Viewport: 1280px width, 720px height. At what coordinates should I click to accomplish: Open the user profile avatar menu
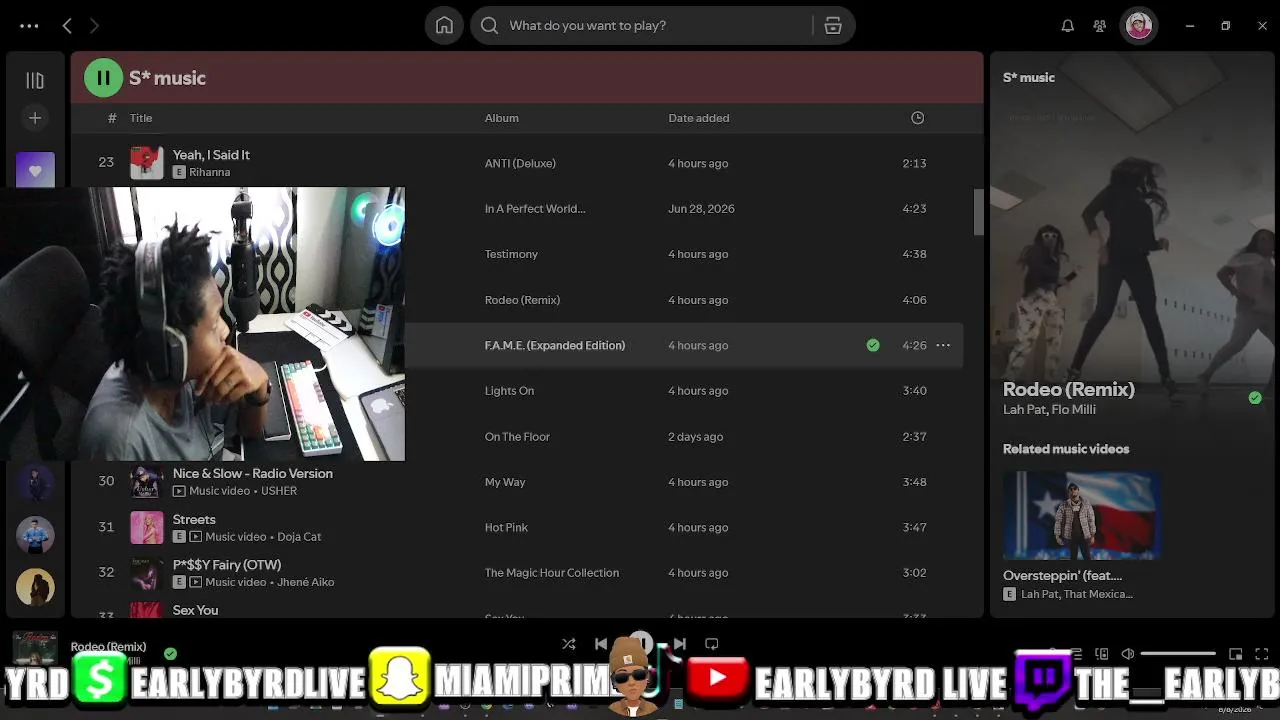1139,26
